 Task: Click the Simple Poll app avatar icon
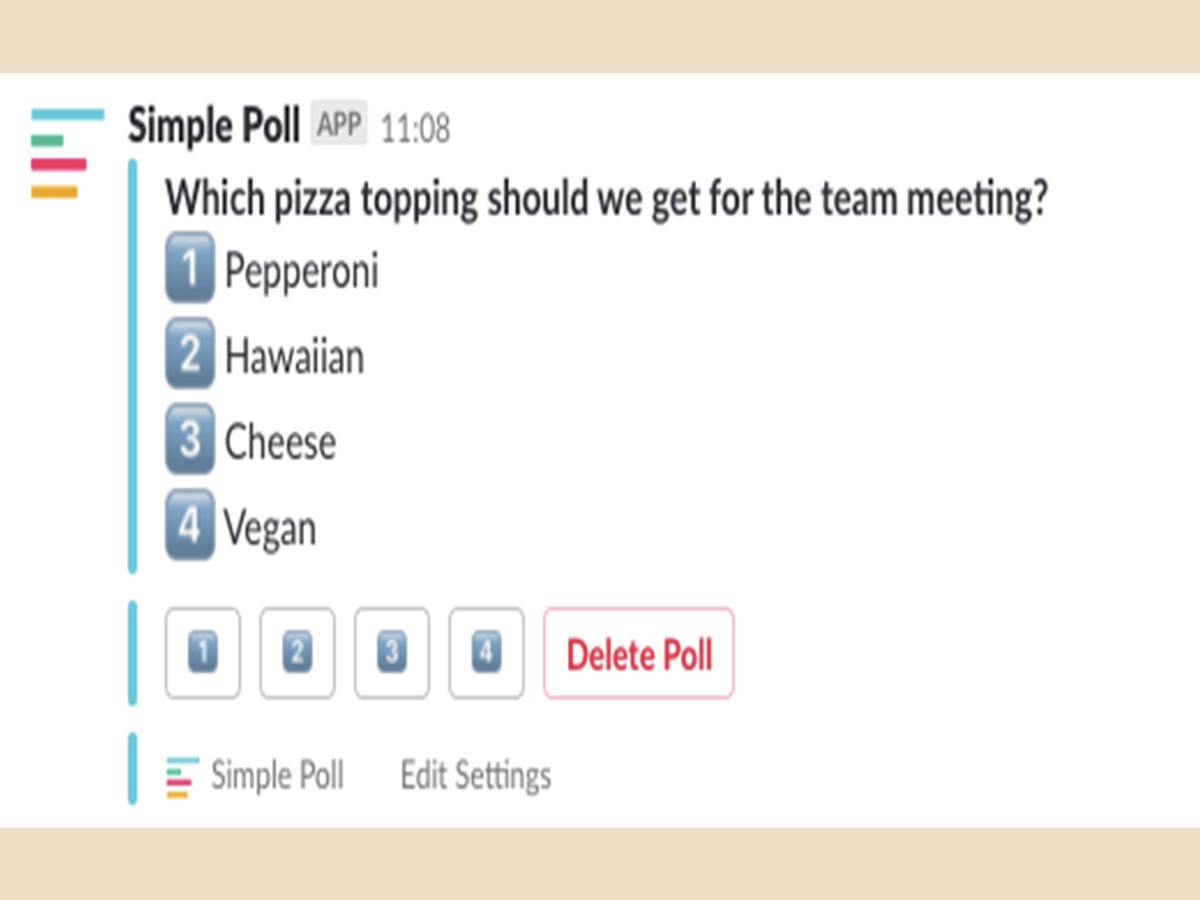(67, 153)
